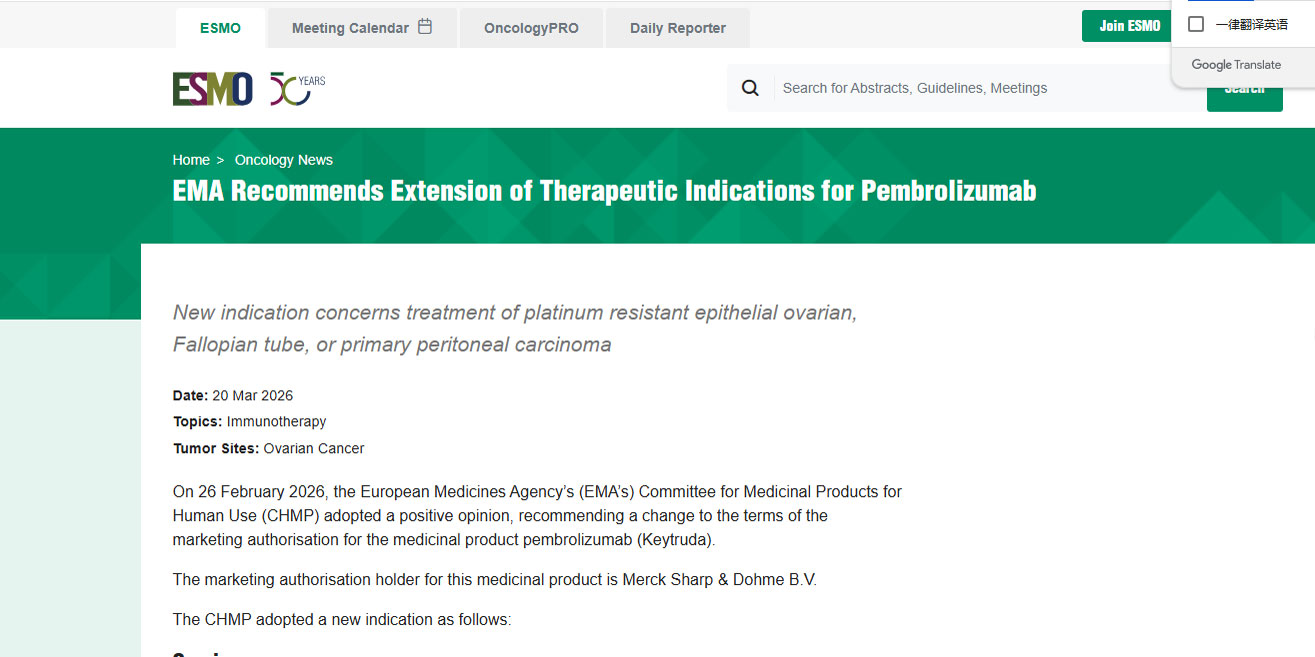Click the magnifying glass search icon
The width and height of the screenshot is (1315, 657).
click(750, 88)
